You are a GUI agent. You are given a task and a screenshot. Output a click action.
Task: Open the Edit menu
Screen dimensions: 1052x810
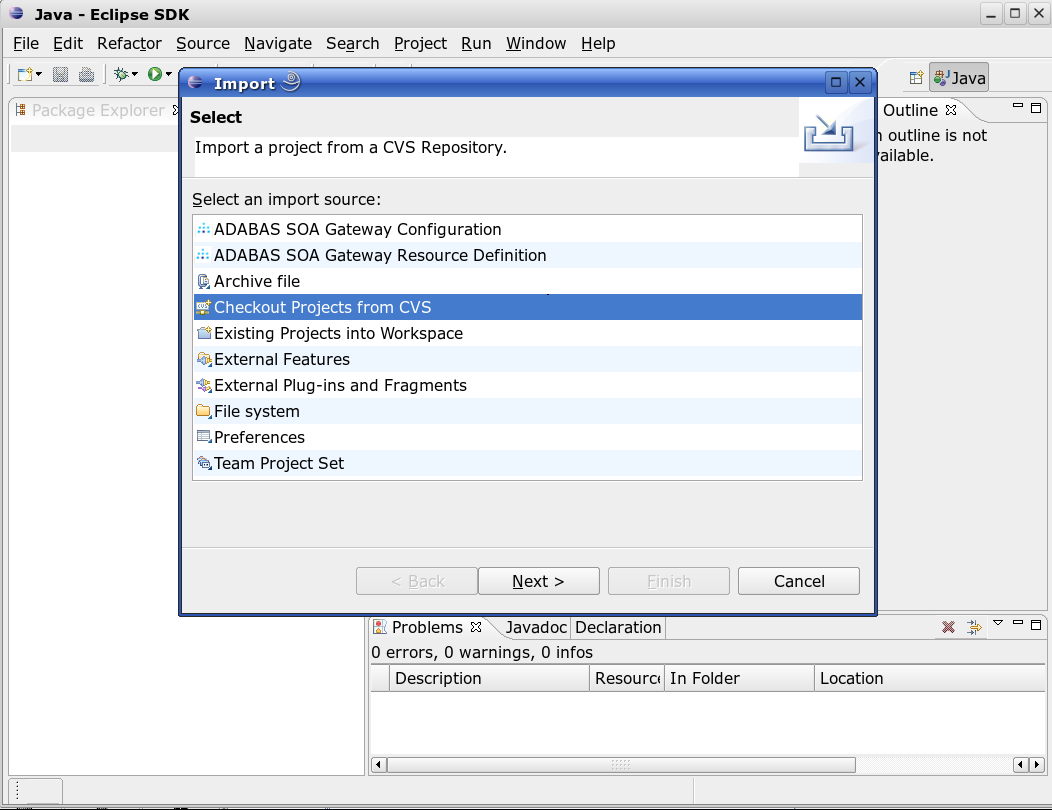(x=68, y=44)
